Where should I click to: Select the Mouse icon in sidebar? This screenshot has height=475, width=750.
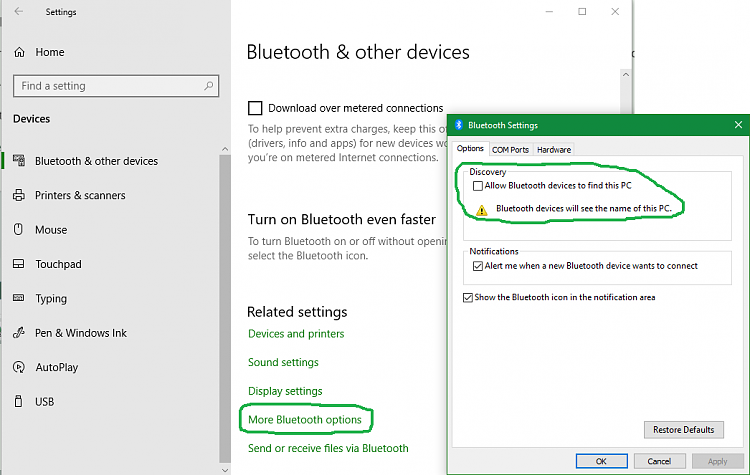[18, 230]
